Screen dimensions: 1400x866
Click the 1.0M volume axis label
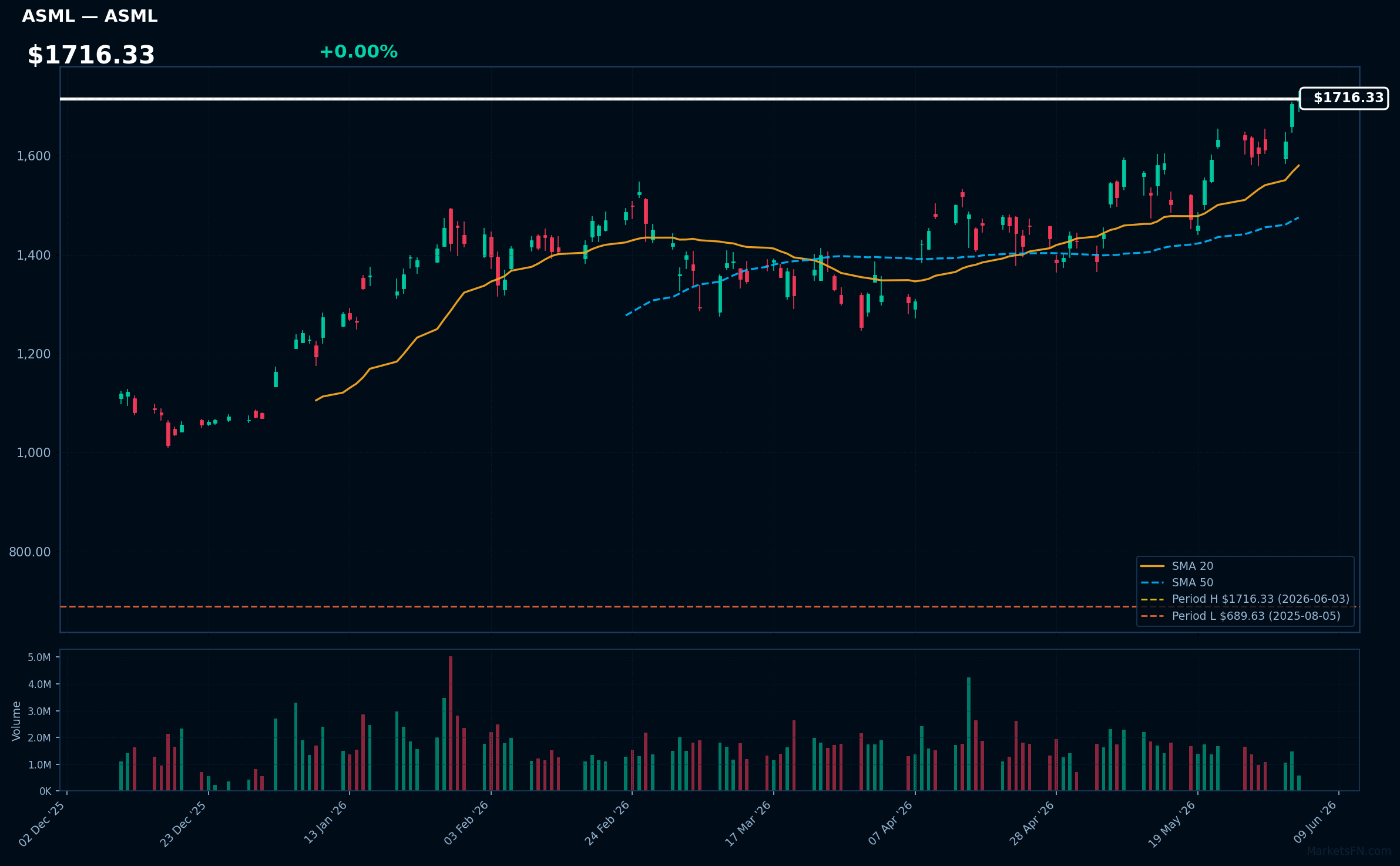39,764
